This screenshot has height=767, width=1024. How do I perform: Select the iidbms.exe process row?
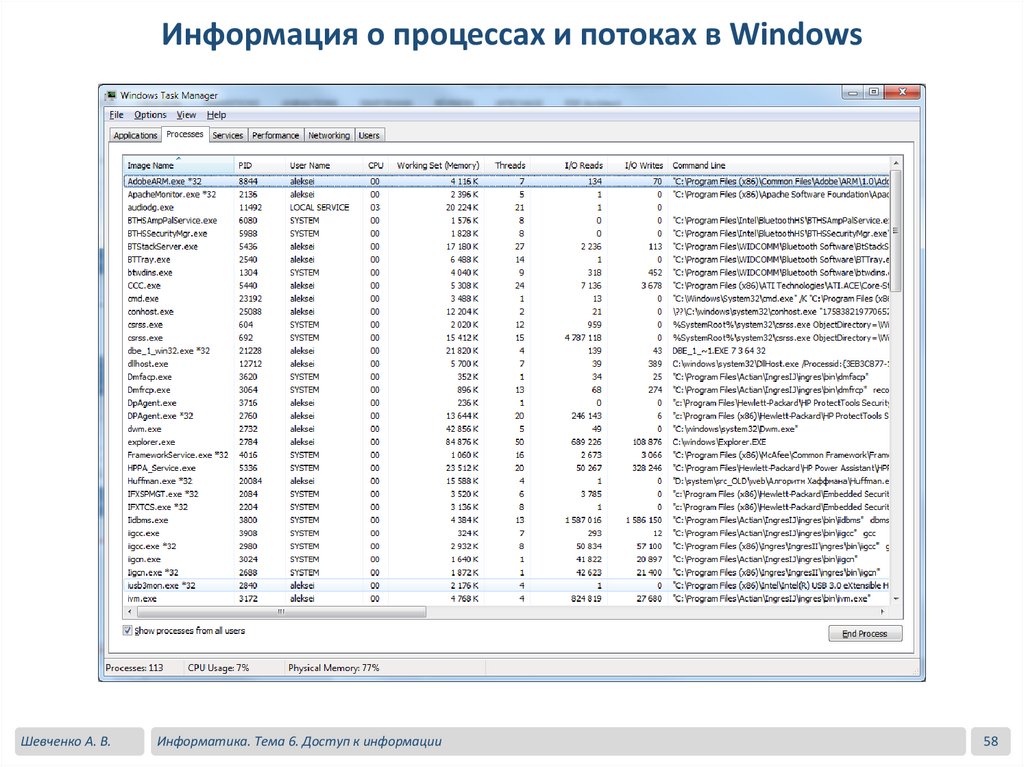pyautogui.click(x=506, y=520)
